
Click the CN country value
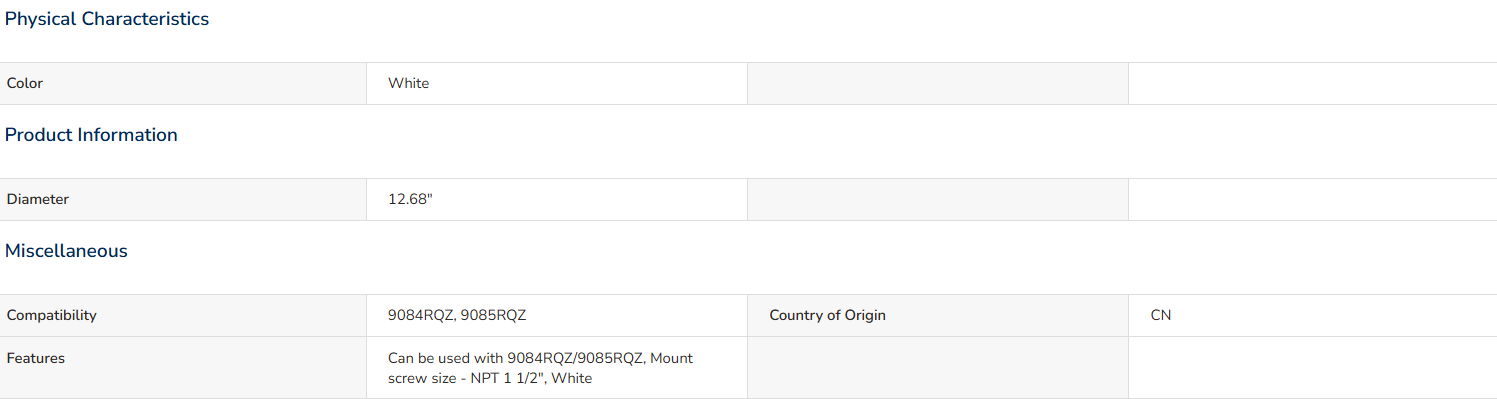pos(1161,316)
